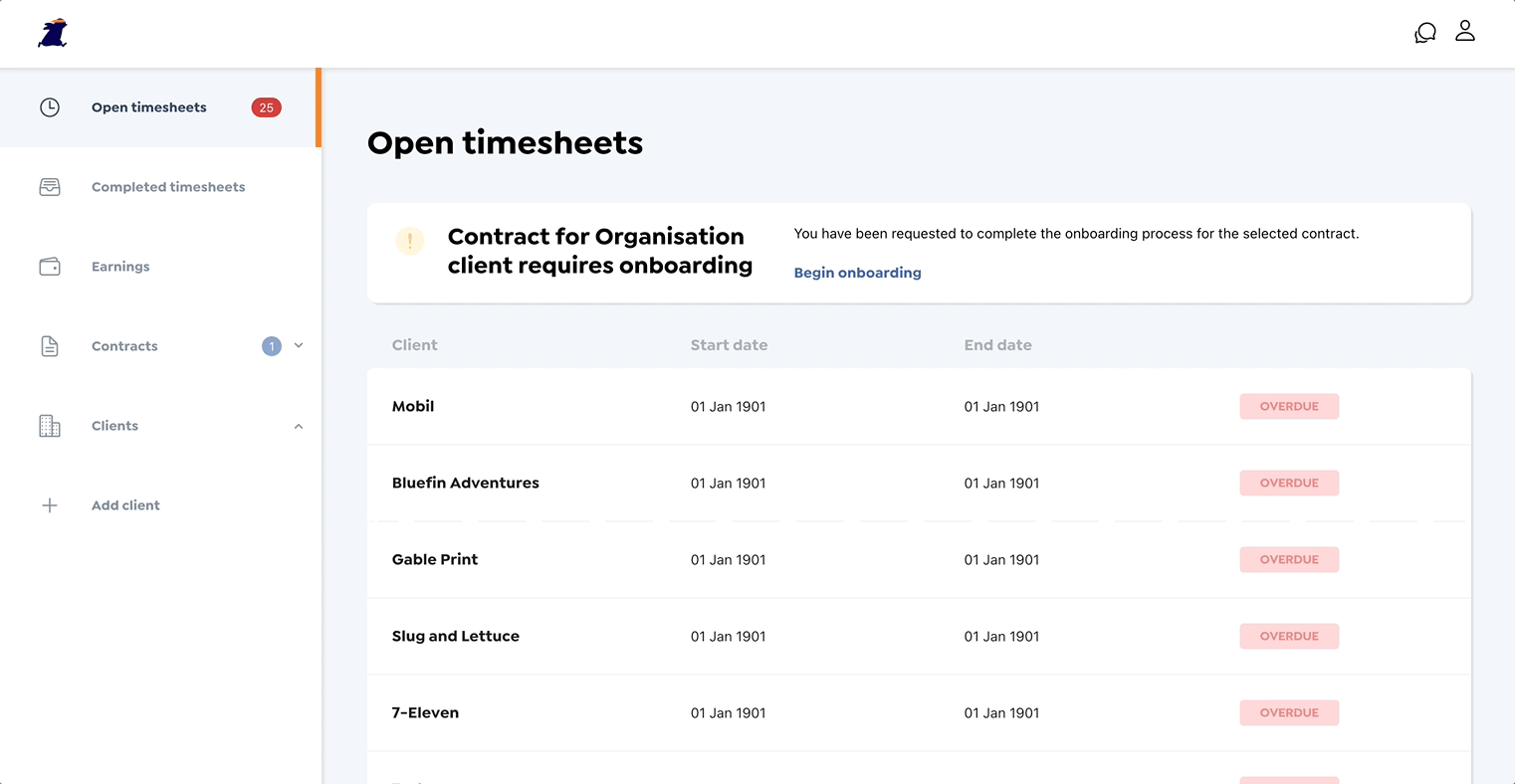Expand the Contracts section chevron

tap(299, 345)
